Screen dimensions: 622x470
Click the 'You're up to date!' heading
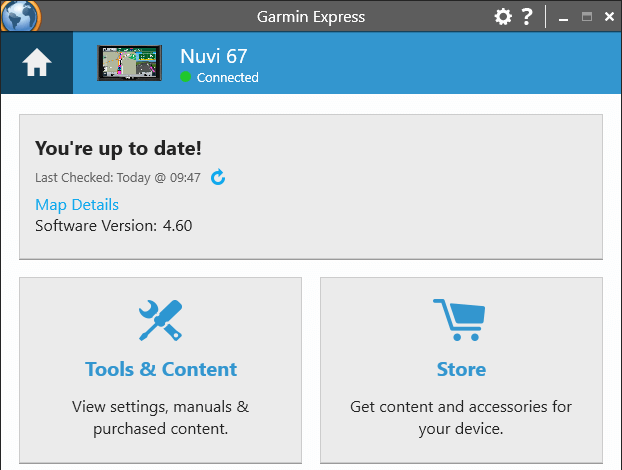(x=118, y=149)
